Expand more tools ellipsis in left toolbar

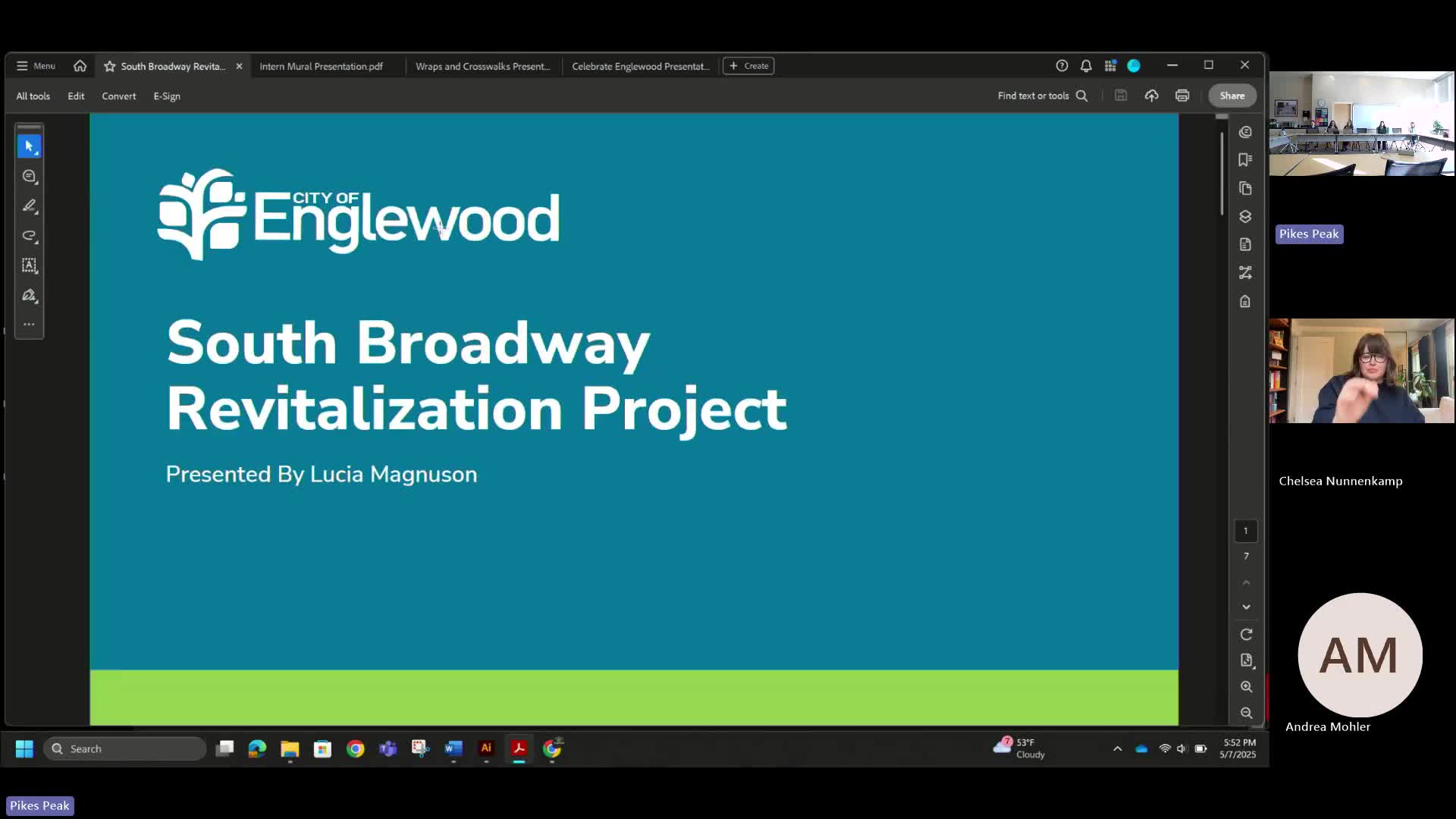coord(29,324)
